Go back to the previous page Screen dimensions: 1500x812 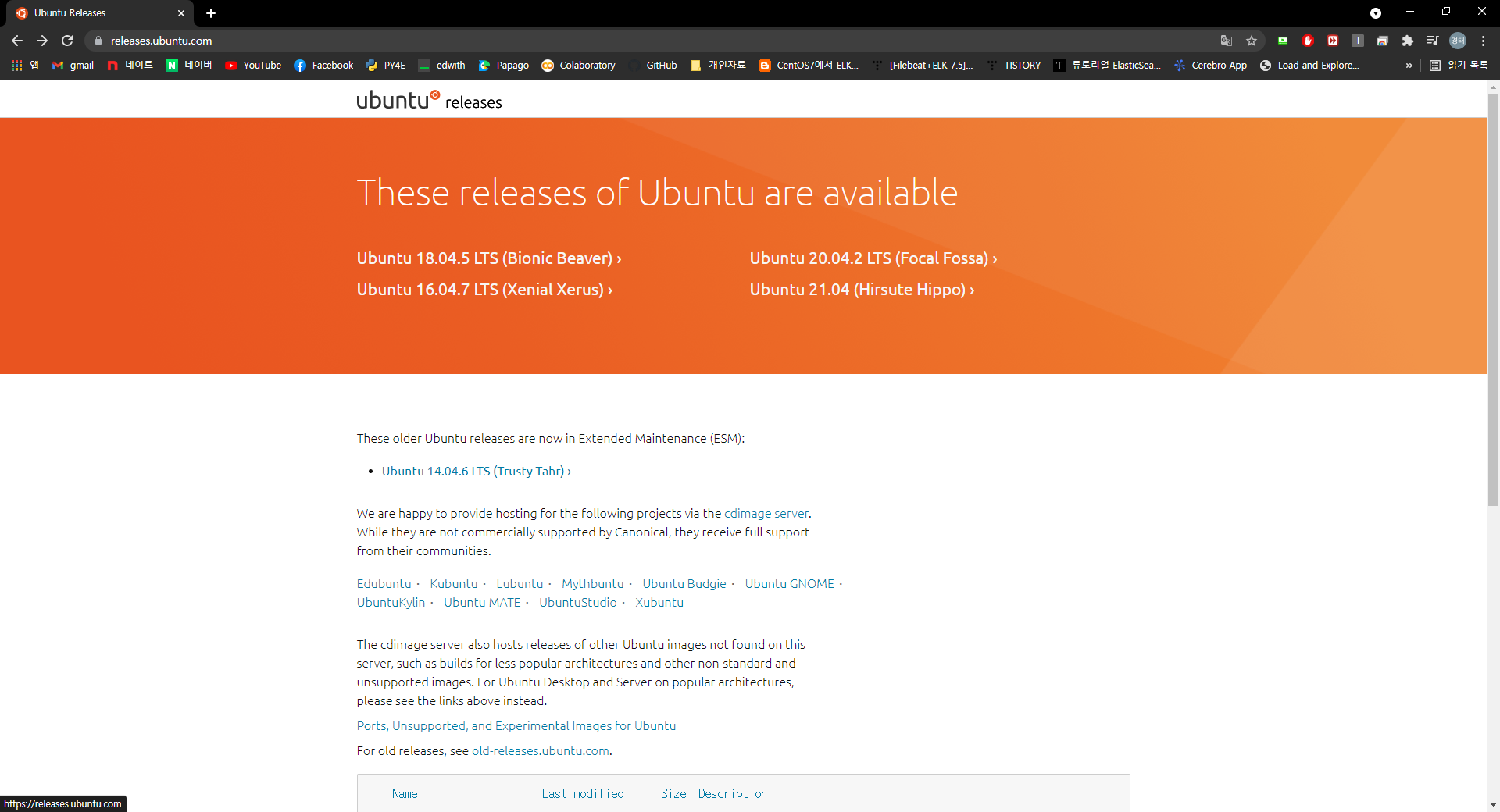(x=17, y=41)
